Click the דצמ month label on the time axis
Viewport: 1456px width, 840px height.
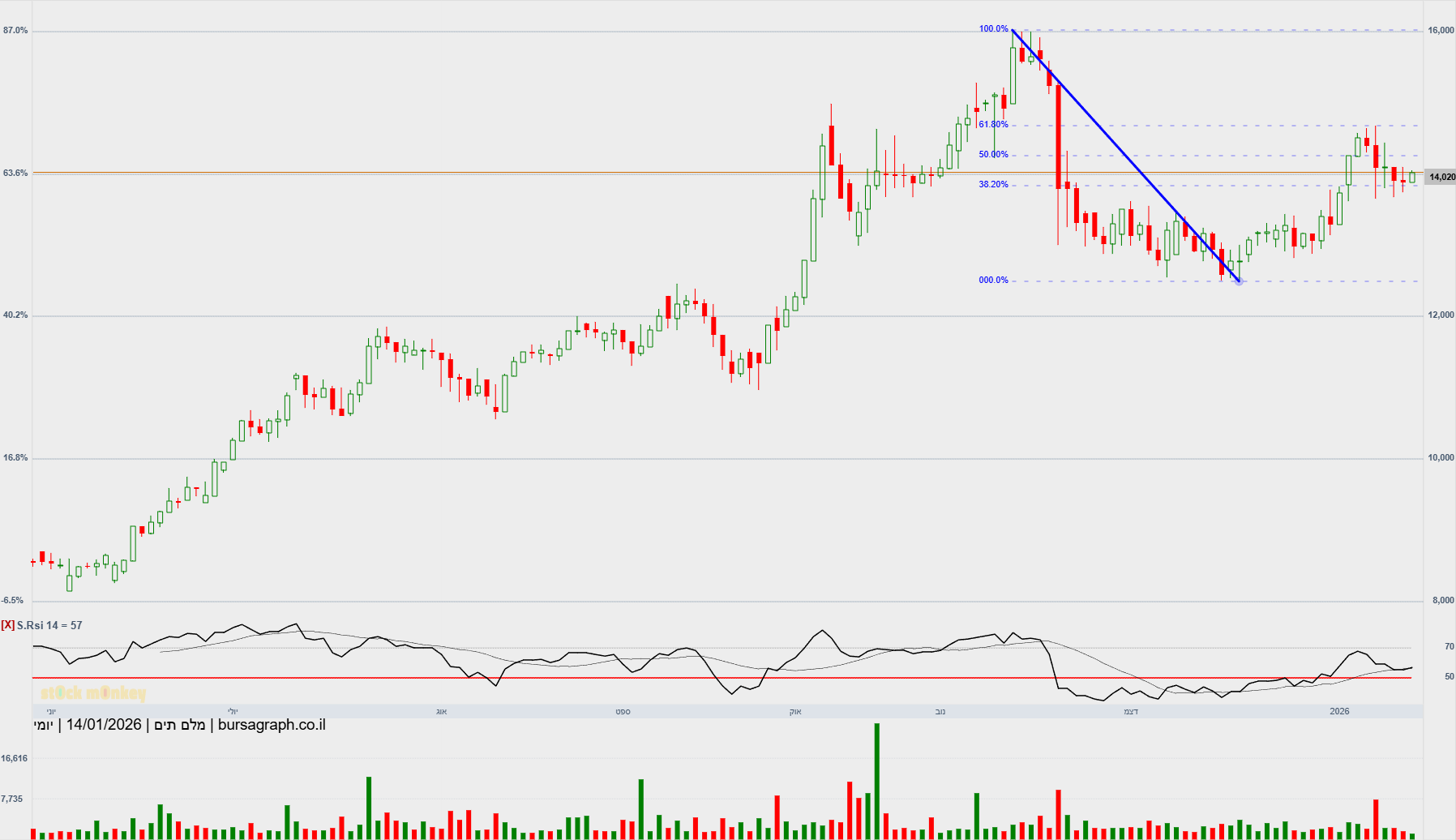1131,712
